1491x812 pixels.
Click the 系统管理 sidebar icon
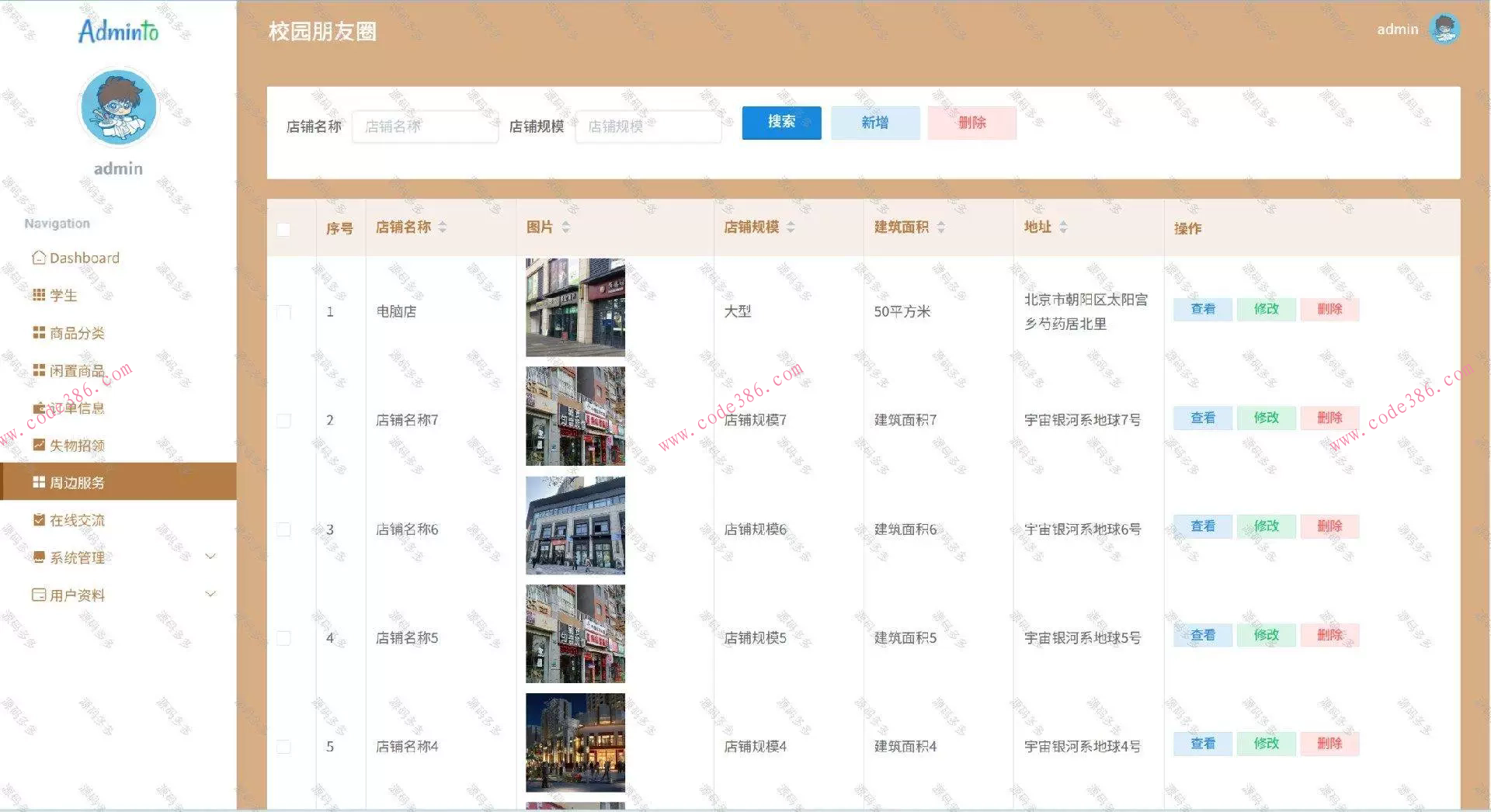pyautogui.click(x=38, y=557)
